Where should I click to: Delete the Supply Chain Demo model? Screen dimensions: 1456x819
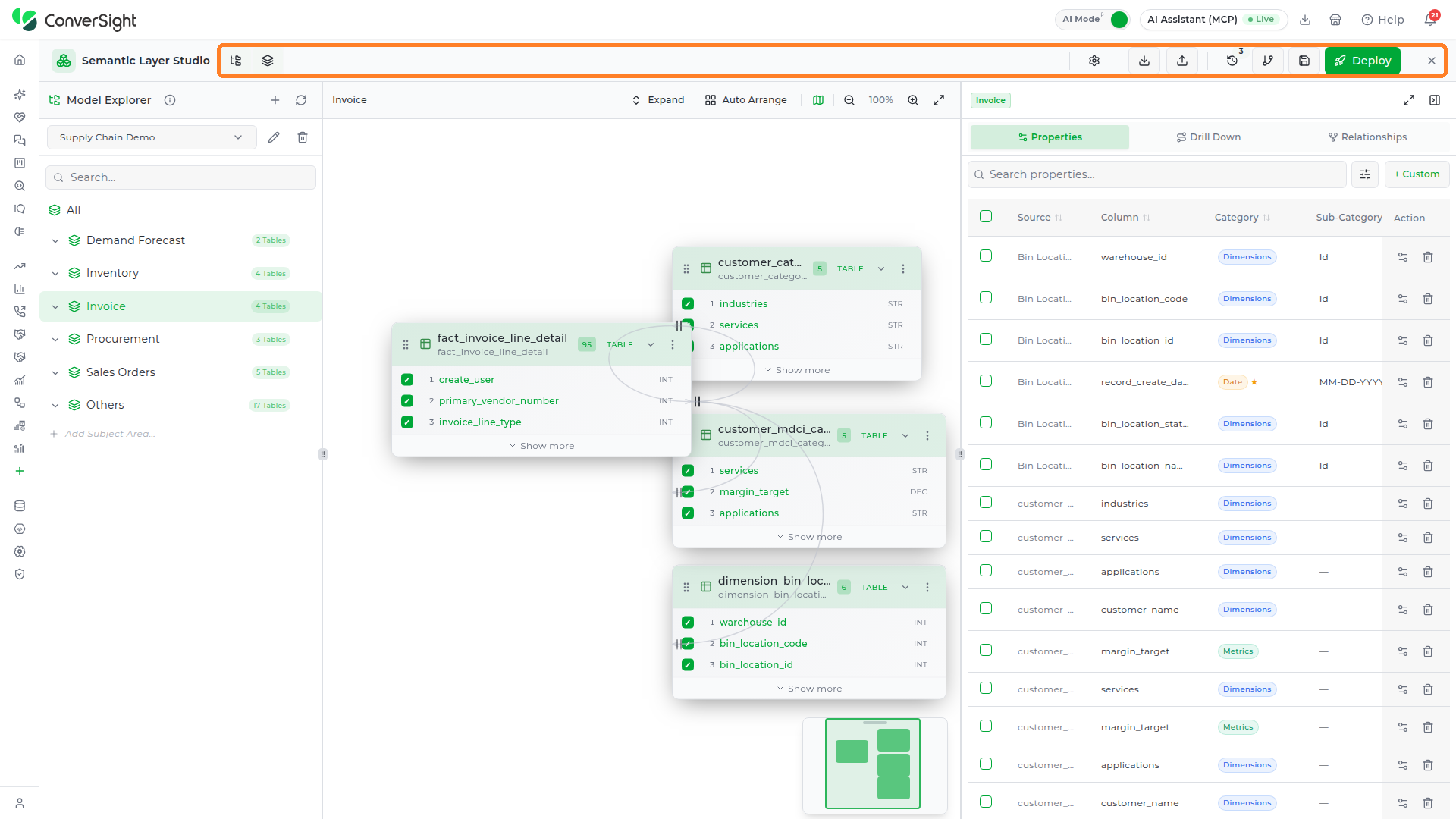point(303,137)
